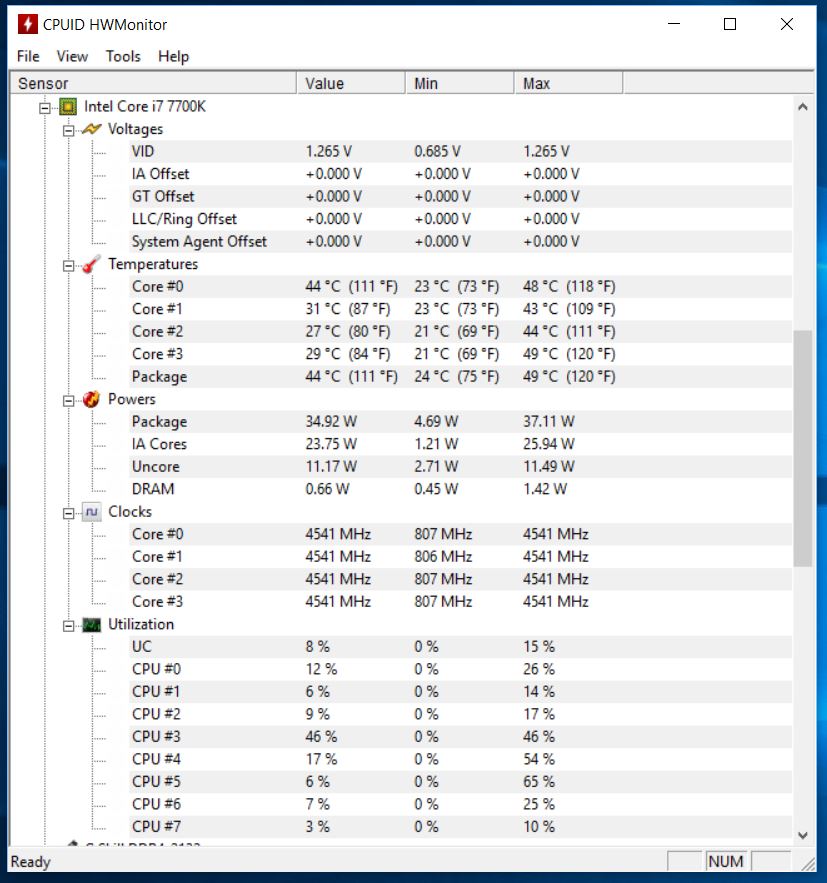Image resolution: width=827 pixels, height=883 pixels.
Task: Click the Powers flame icon
Action: pos(91,399)
